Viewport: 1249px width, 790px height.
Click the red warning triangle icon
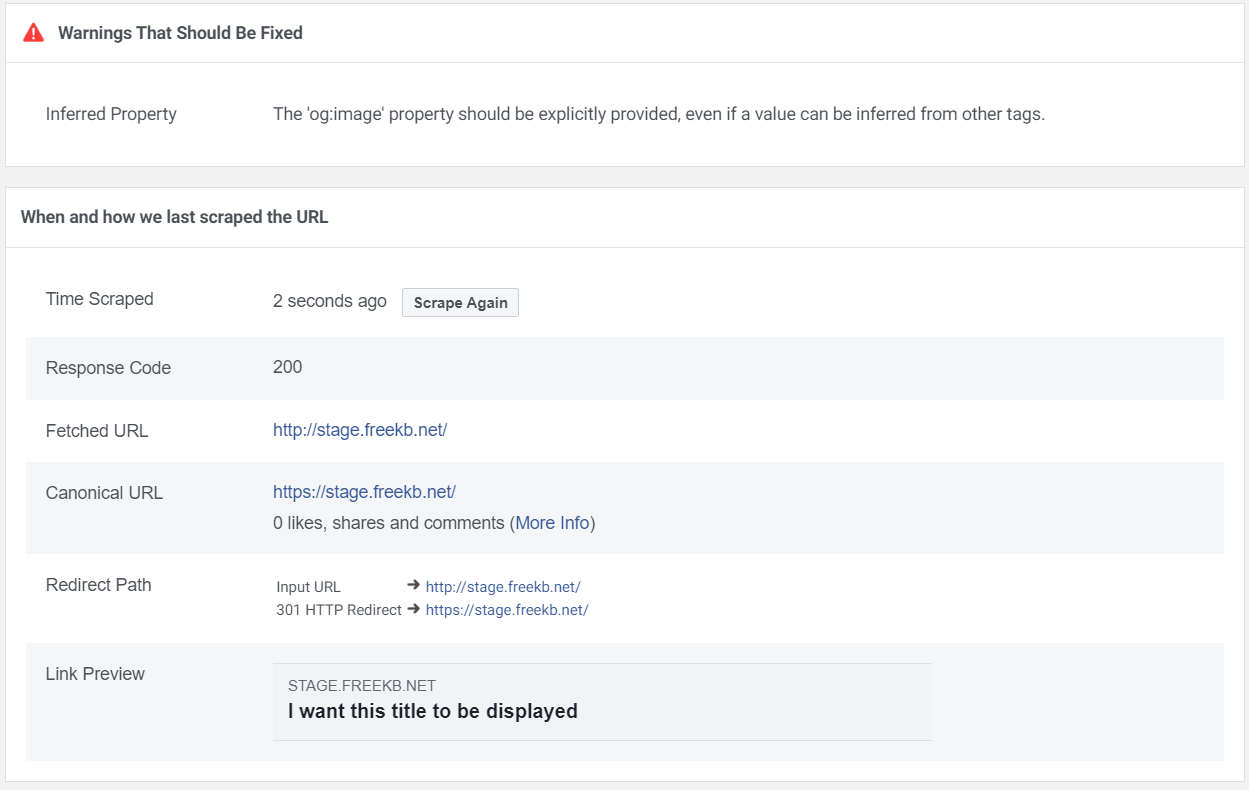pos(33,32)
